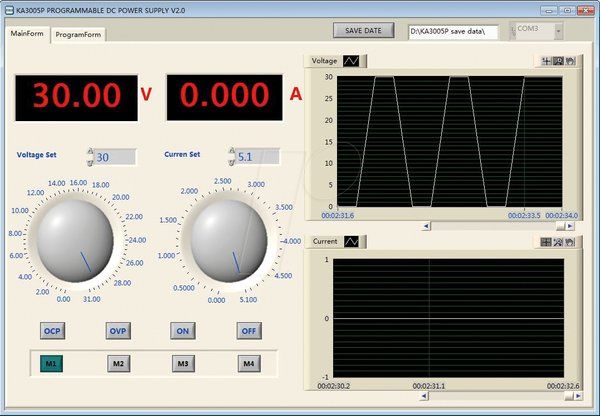The height and width of the screenshot is (416, 600).
Task: Click the Current plot legend waveform icon
Action: pos(352,241)
